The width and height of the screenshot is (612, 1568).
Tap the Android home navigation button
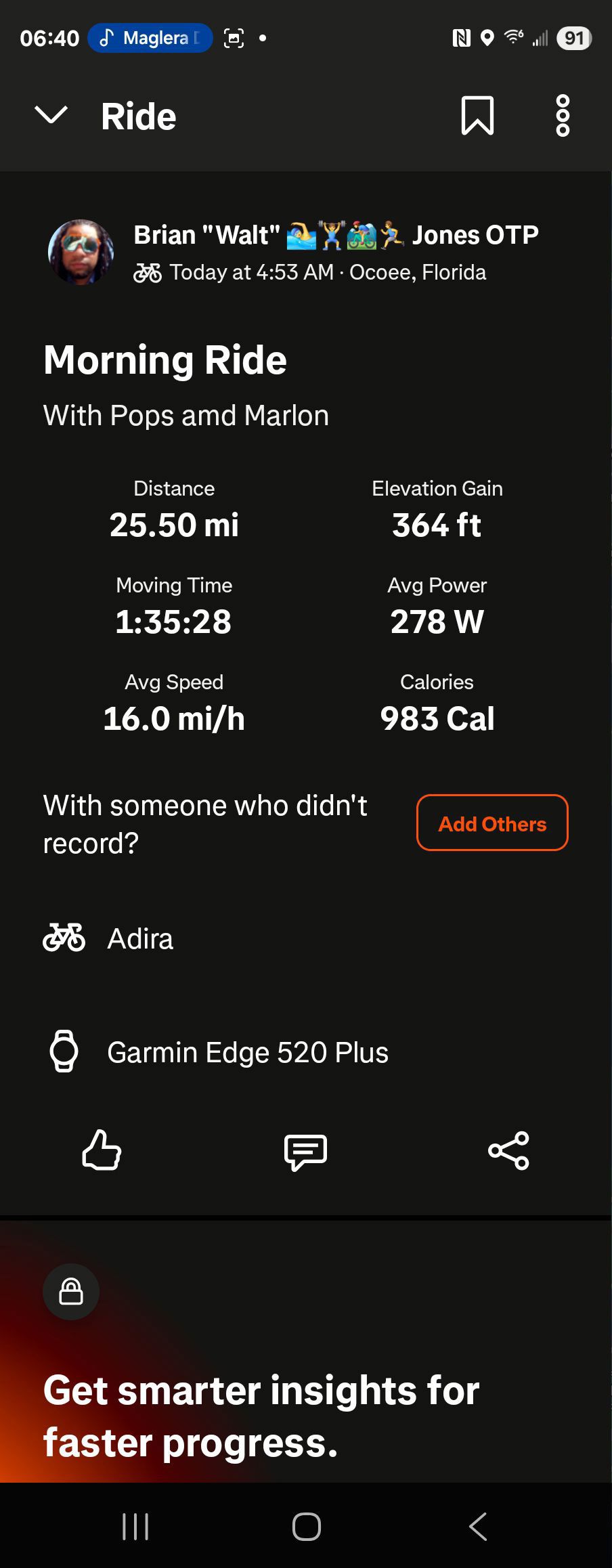tap(306, 1527)
